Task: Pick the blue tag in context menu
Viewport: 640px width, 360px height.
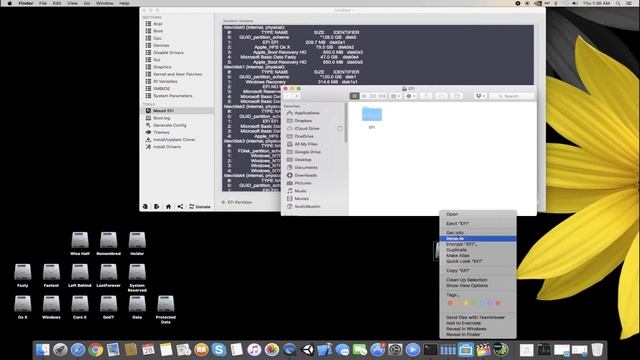Action: [482, 303]
